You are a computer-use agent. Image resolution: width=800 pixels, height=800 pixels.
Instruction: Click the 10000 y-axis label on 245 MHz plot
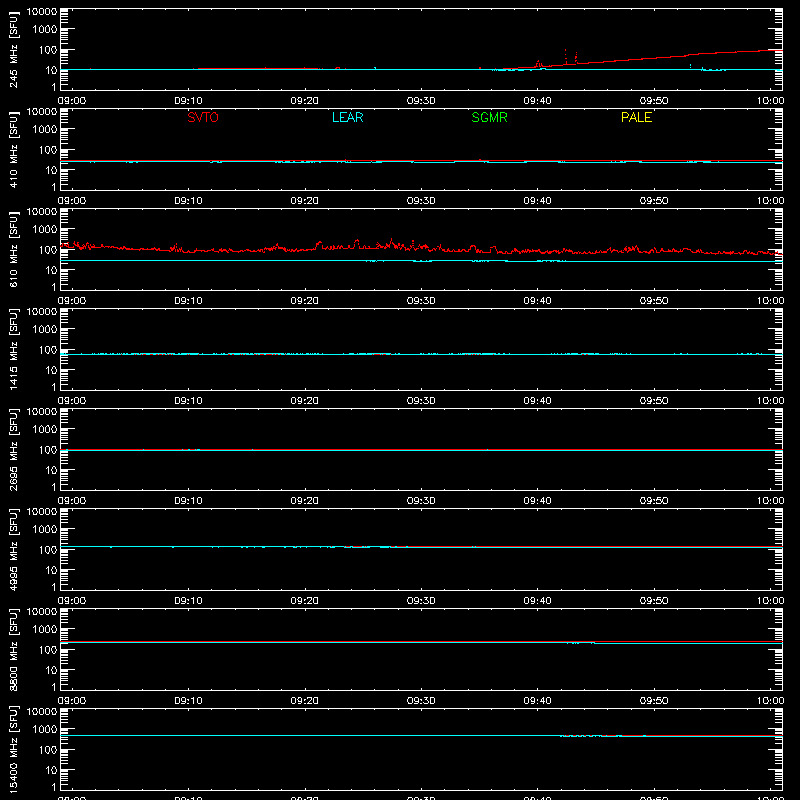(x=42, y=12)
